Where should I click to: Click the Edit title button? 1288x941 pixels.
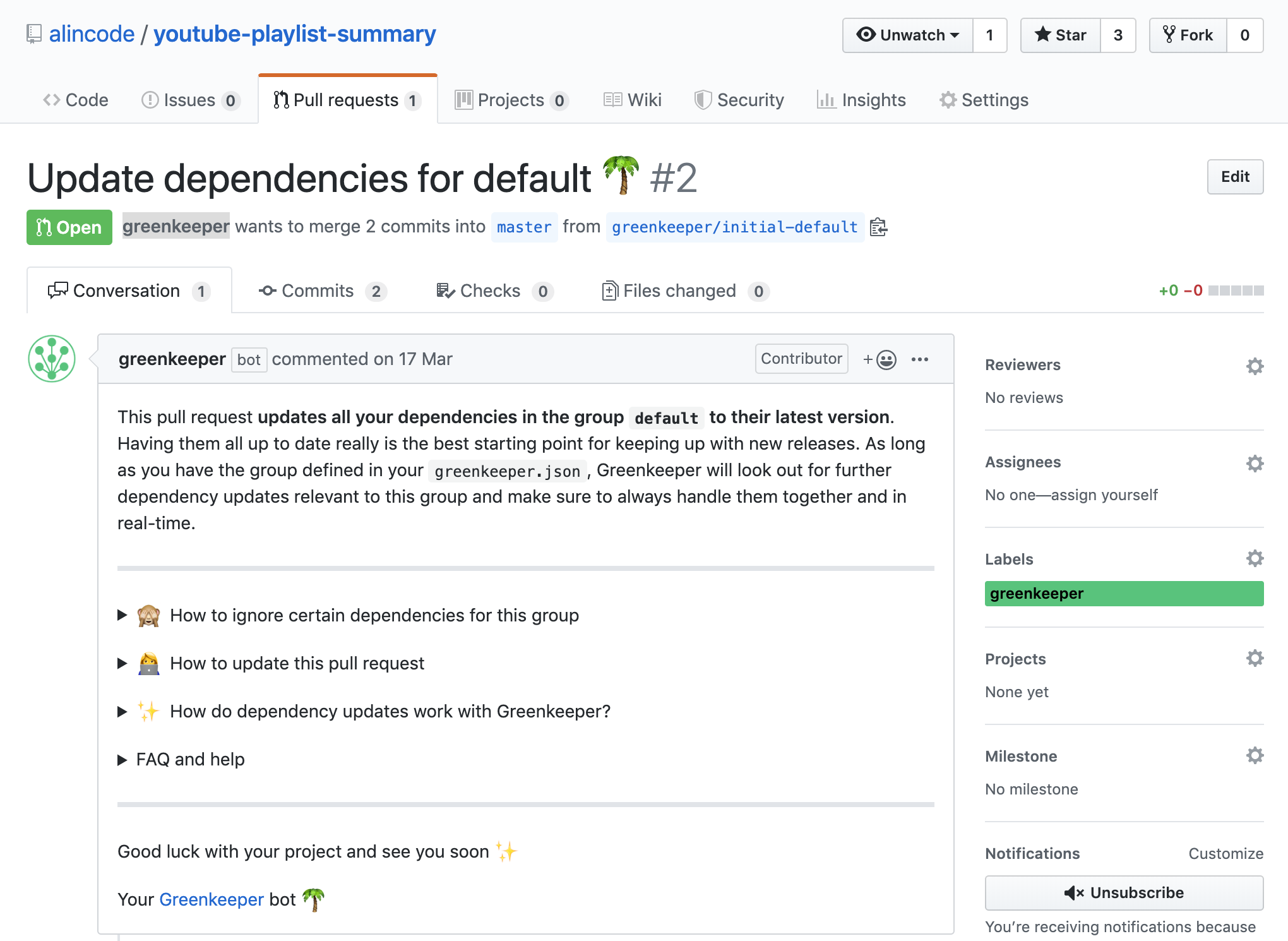(1235, 177)
